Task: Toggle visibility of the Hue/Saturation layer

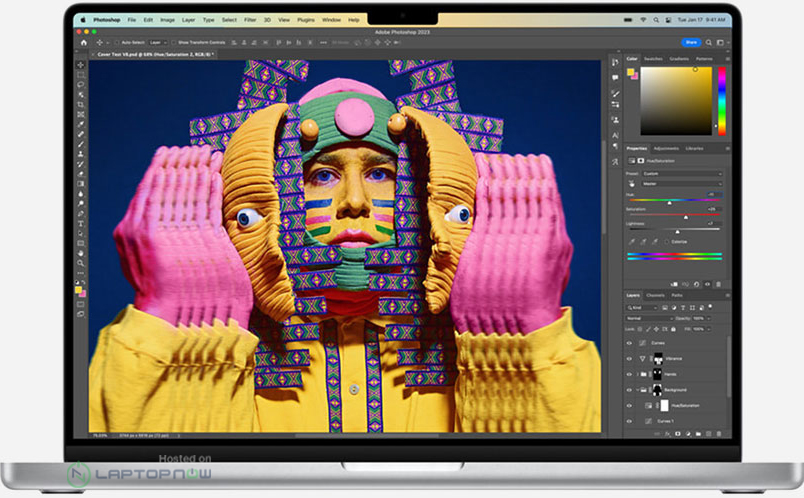Action: 629,405
